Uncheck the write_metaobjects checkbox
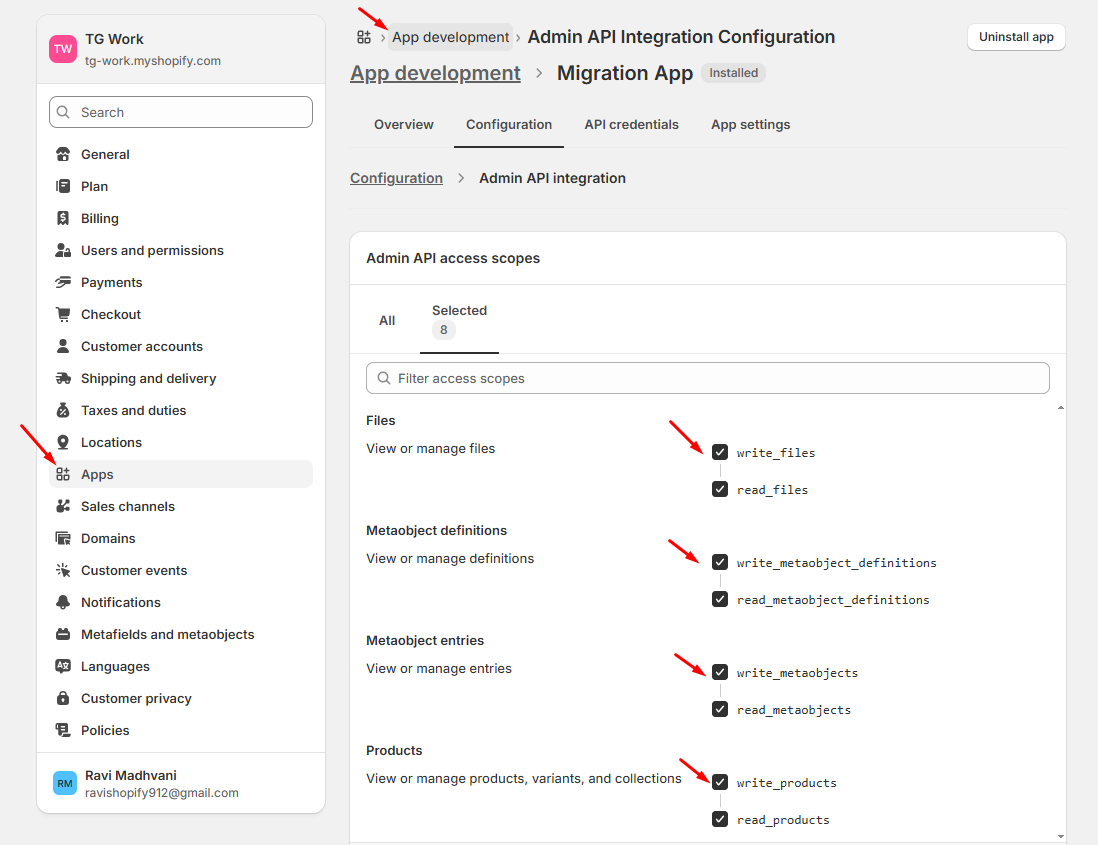Screen dimensions: 1098x845 [720, 672]
